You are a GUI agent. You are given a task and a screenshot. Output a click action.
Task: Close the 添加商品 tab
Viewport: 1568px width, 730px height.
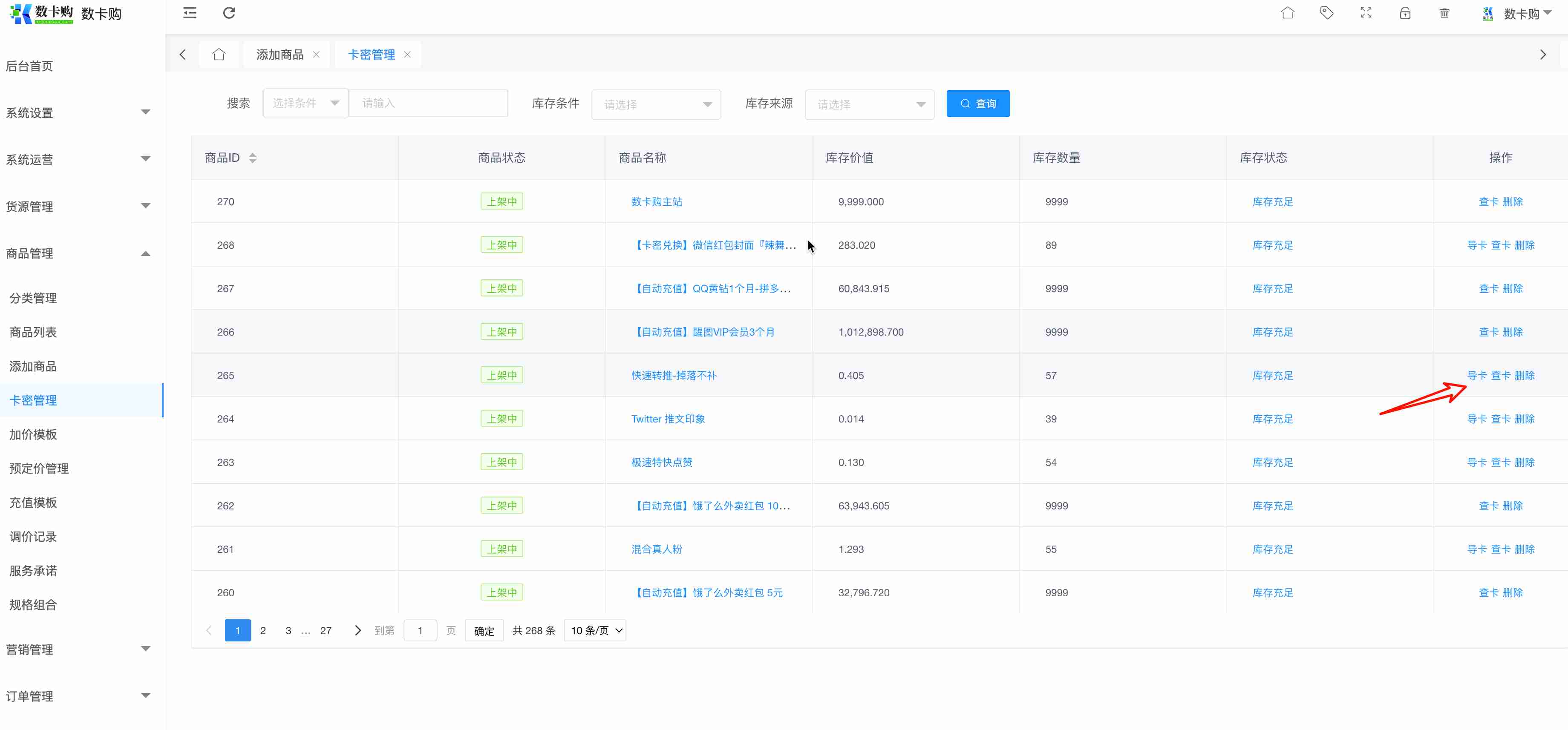[316, 54]
